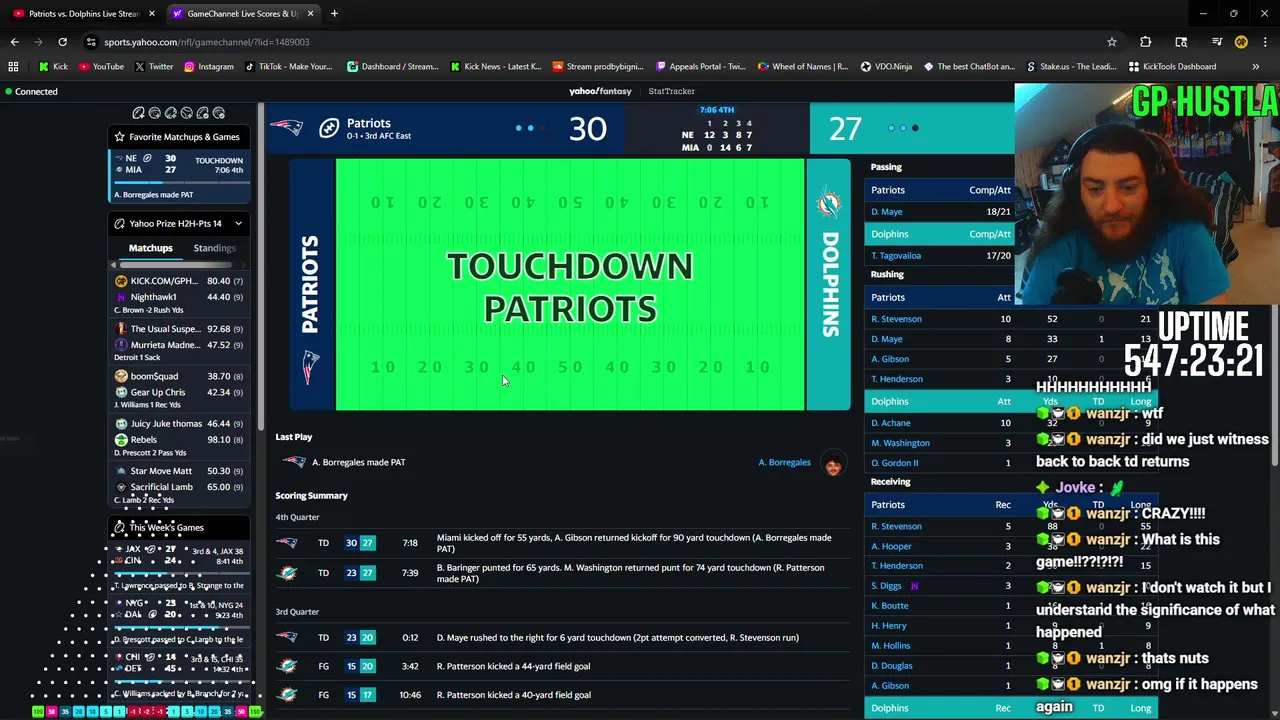Go back using the browser back arrow
Viewport: 1280px width, 720px height.
click(14, 42)
